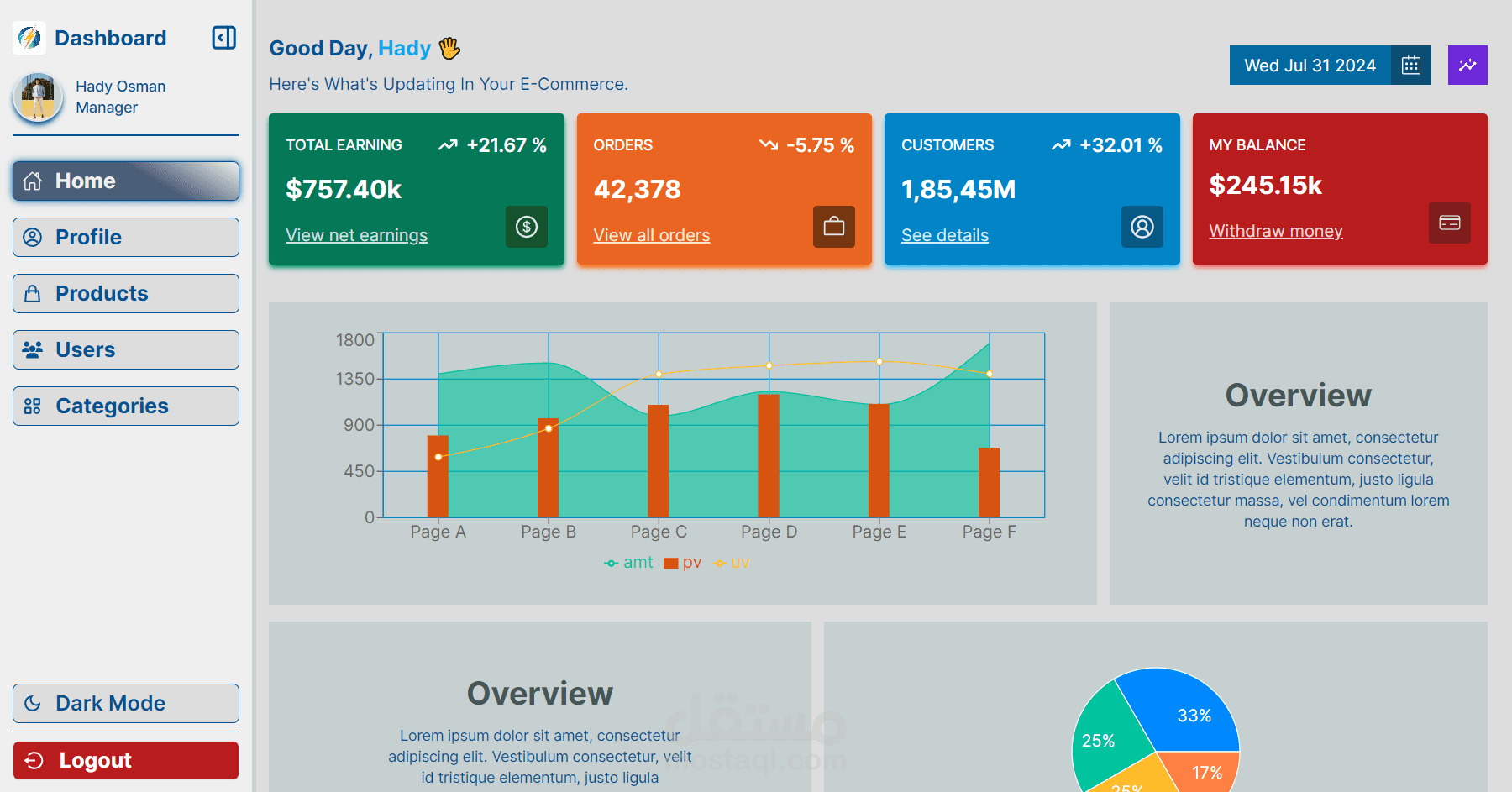The image size is (1512, 792).
Task: Toggle Dark Mode
Action: point(126,703)
